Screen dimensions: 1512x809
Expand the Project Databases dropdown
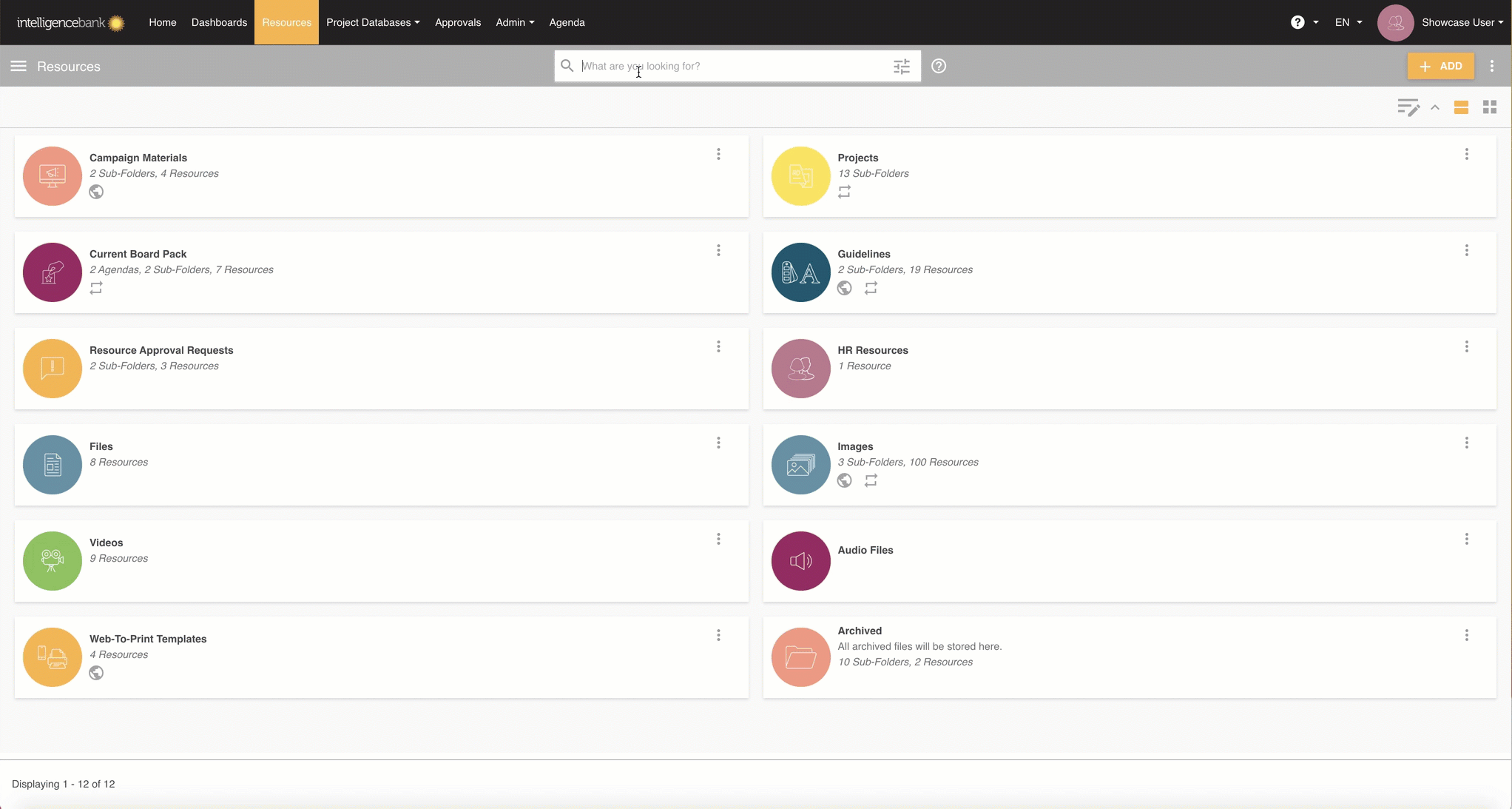373,22
